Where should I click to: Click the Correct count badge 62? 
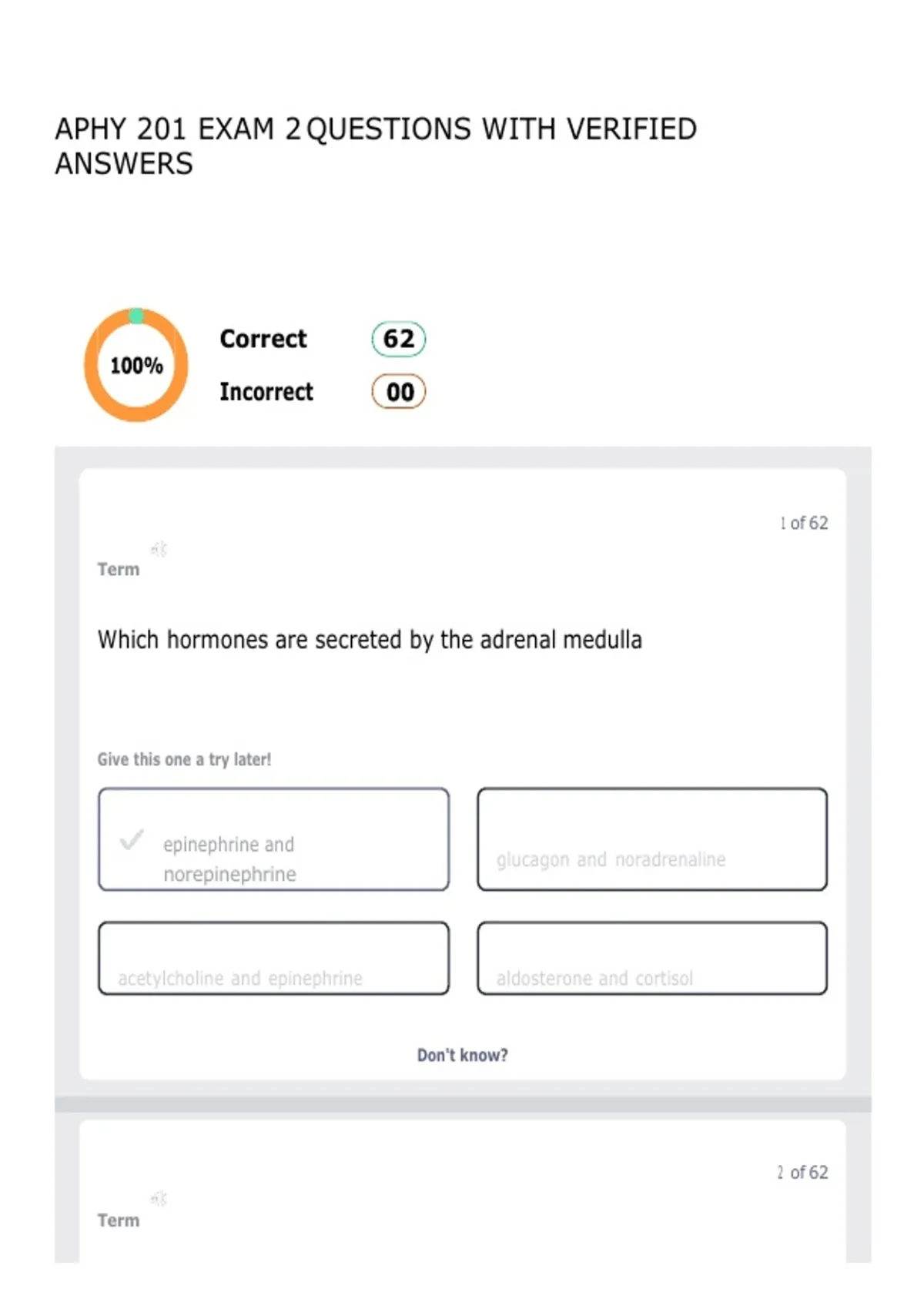click(399, 339)
